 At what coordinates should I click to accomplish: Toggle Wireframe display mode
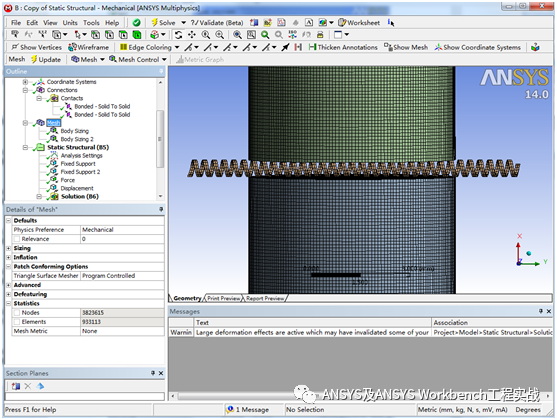88,47
